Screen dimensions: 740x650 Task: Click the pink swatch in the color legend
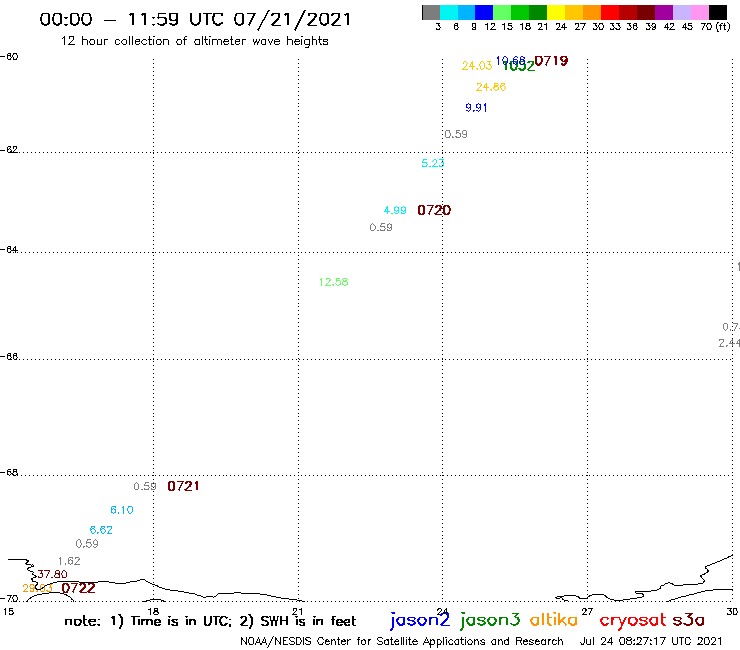coord(700,12)
